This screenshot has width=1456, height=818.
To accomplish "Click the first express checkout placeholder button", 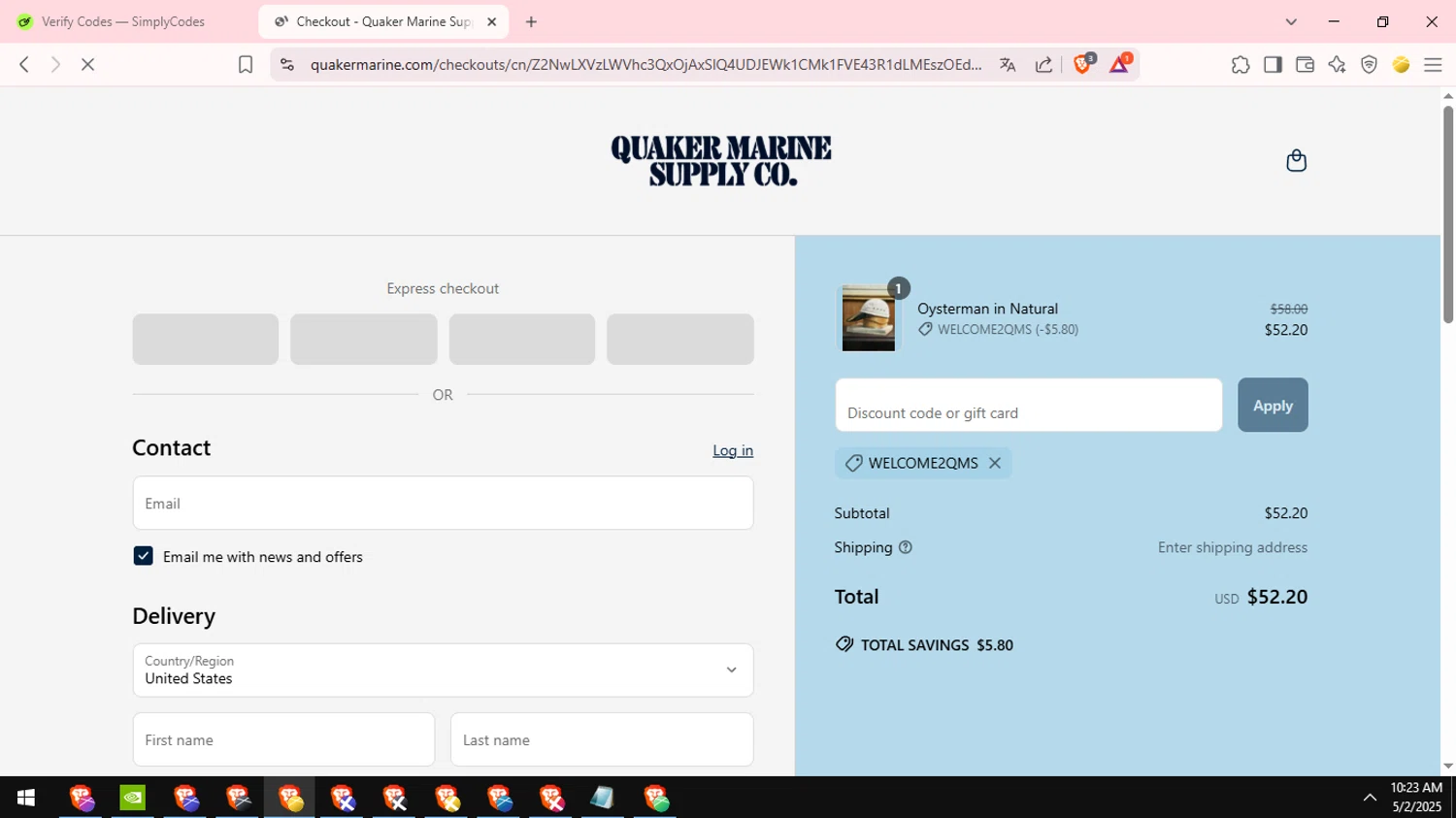I will coord(206,339).
